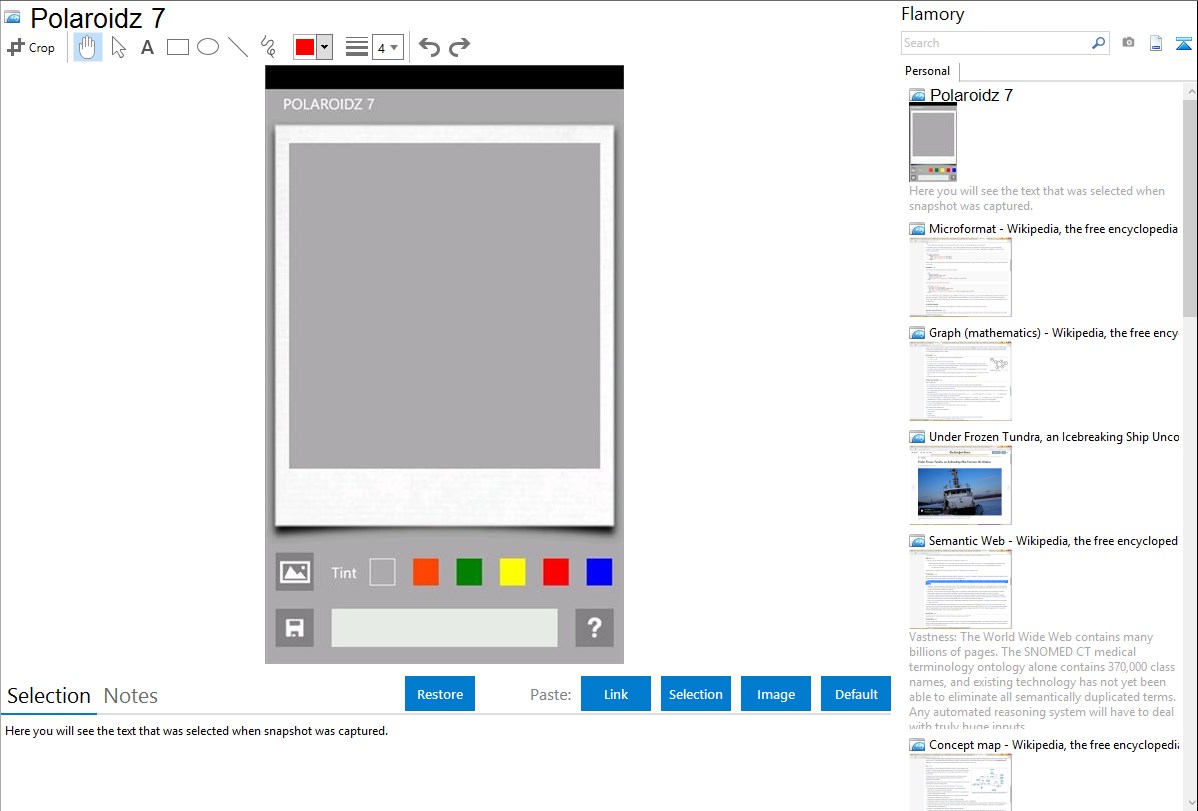This screenshot has height=811, width=1198.
Task: Click the green tint swatch
Action: click(x=469, y=572)
